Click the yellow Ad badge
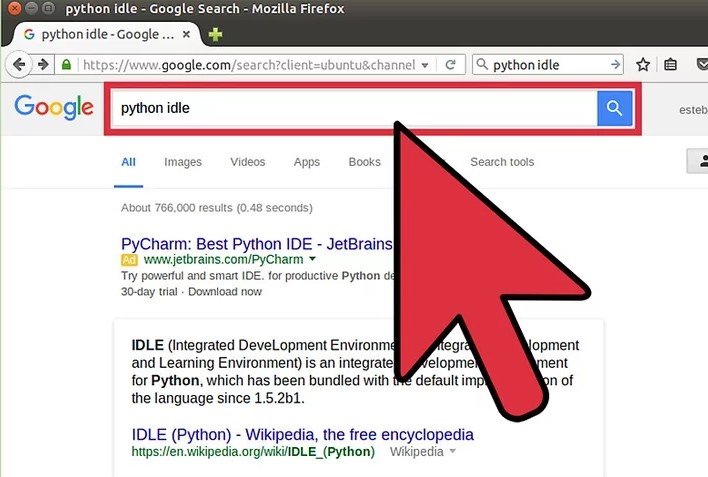The height and width of the screenshot is (477, 708). coord(129,260)
